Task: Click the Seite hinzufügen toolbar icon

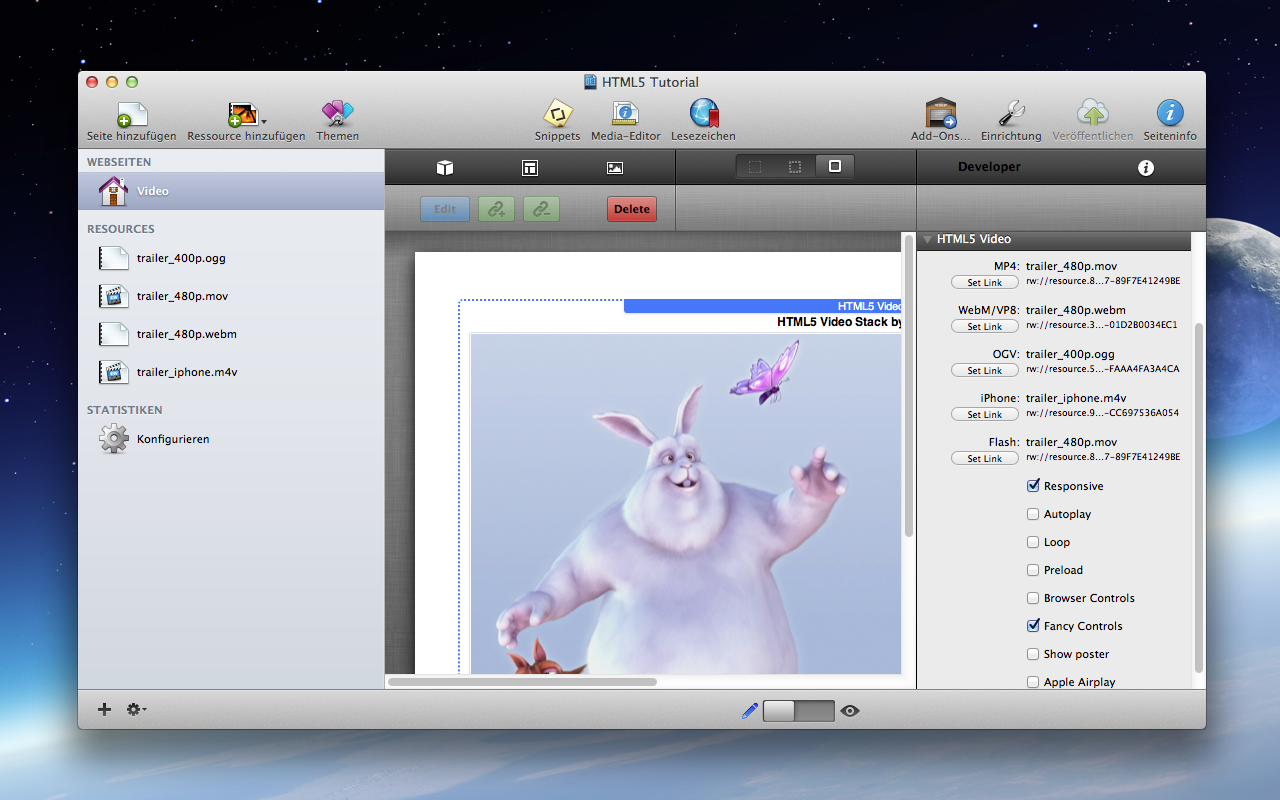Action: pos(132,114)
